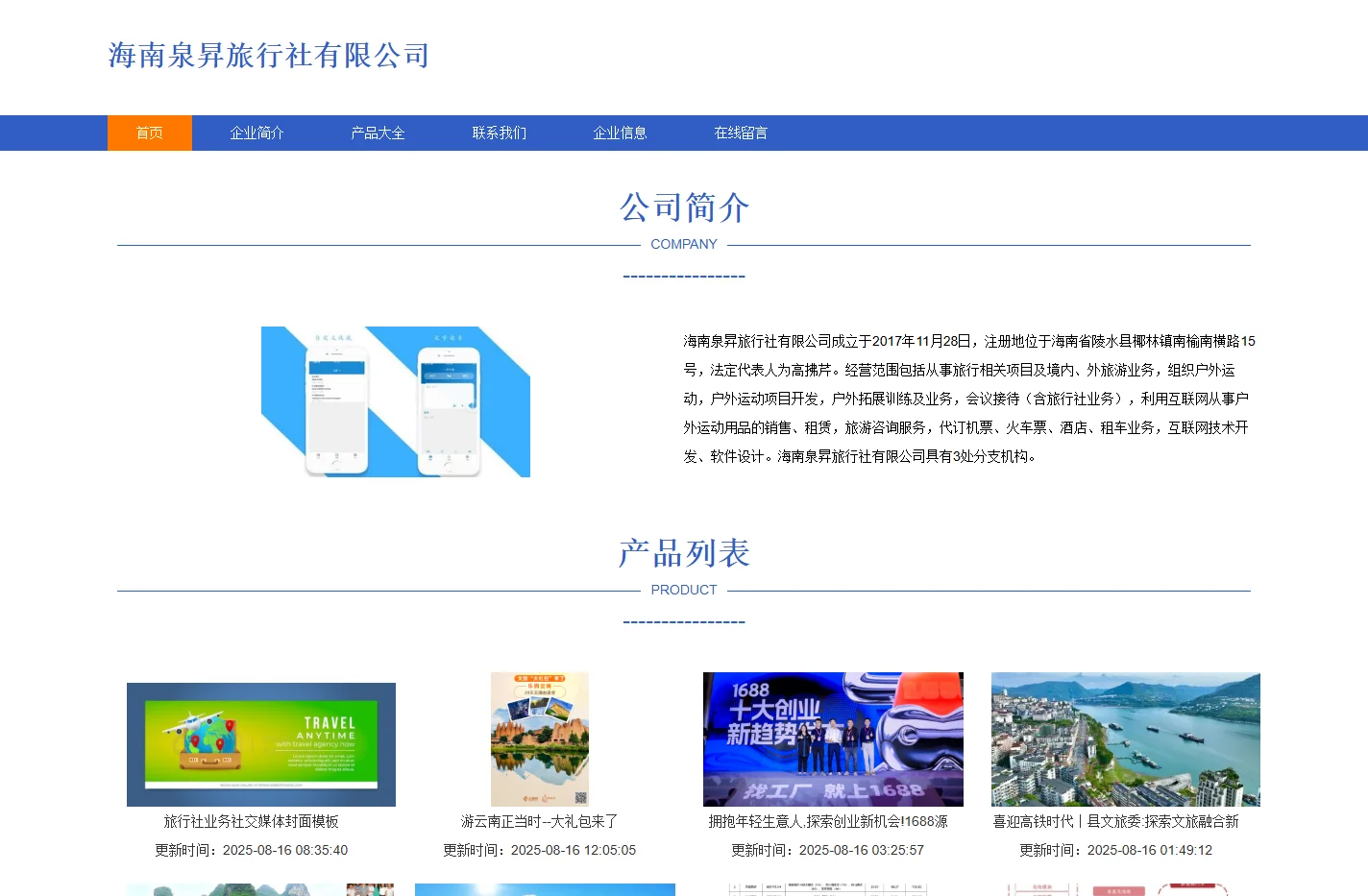Visit 在线留言 navigation item

[x=741, y=133]
